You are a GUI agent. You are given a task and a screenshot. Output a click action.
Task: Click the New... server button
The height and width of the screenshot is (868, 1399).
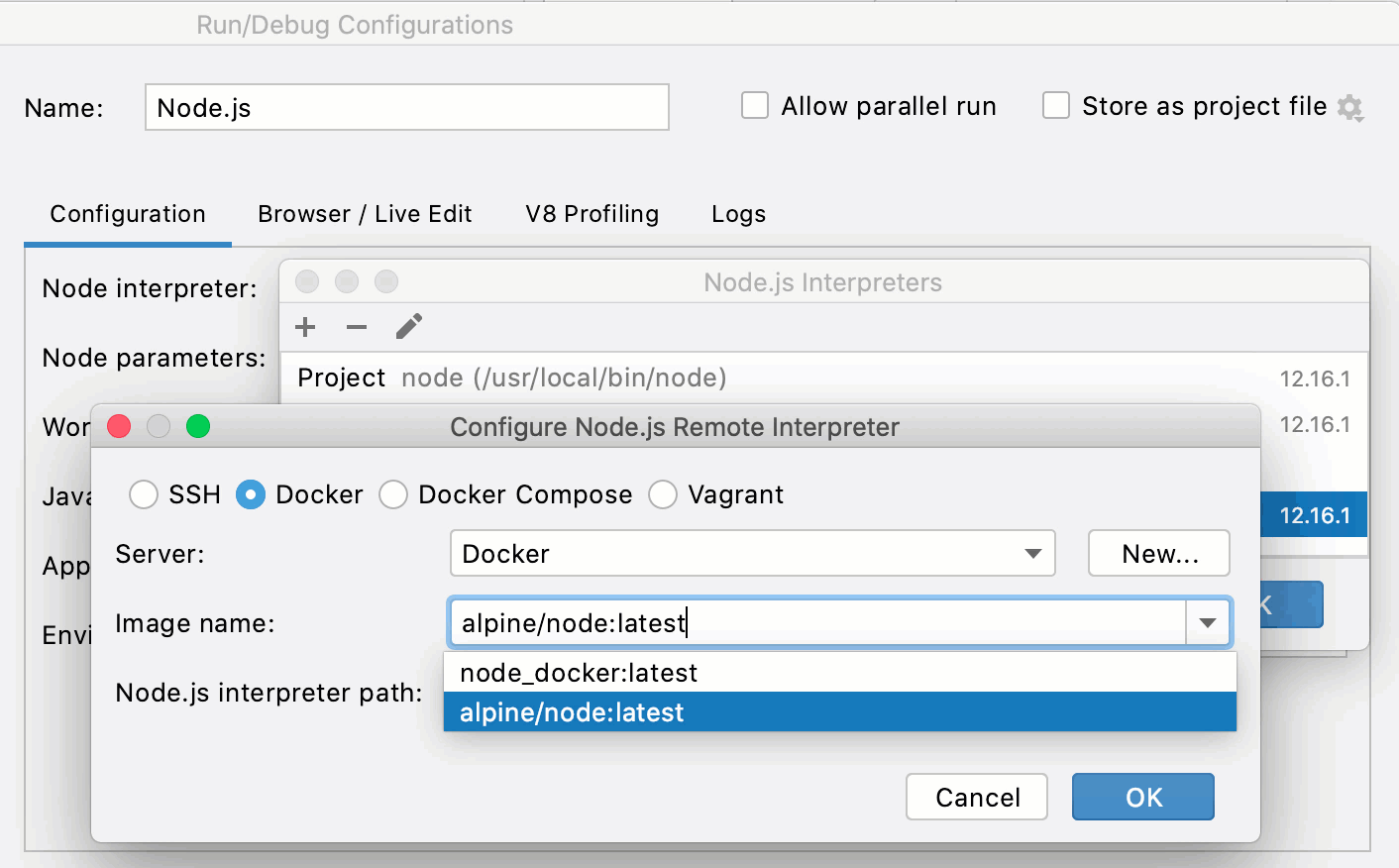pos(1158,553)
